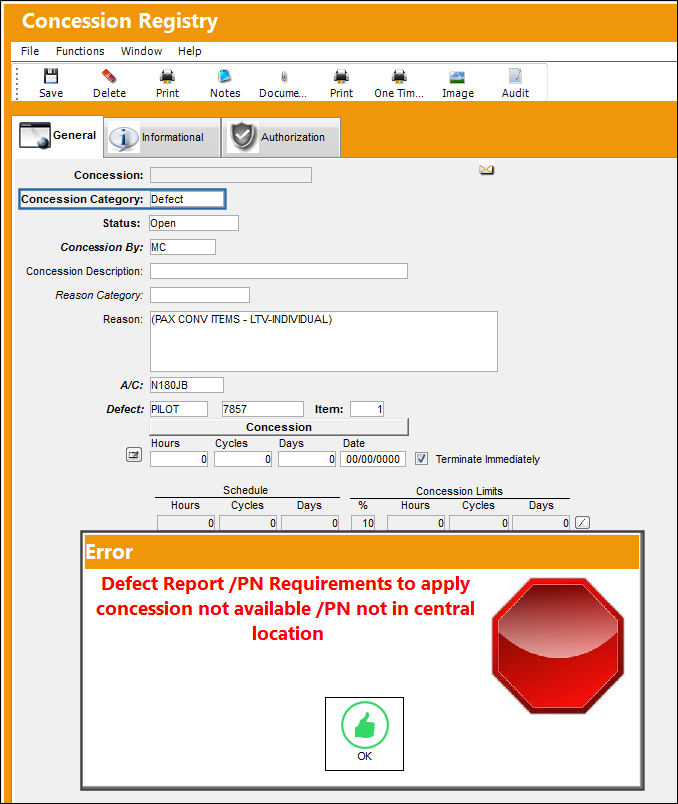Click the Reason Category field
This screenshot has width=678, height=804.
click(200, 295)
